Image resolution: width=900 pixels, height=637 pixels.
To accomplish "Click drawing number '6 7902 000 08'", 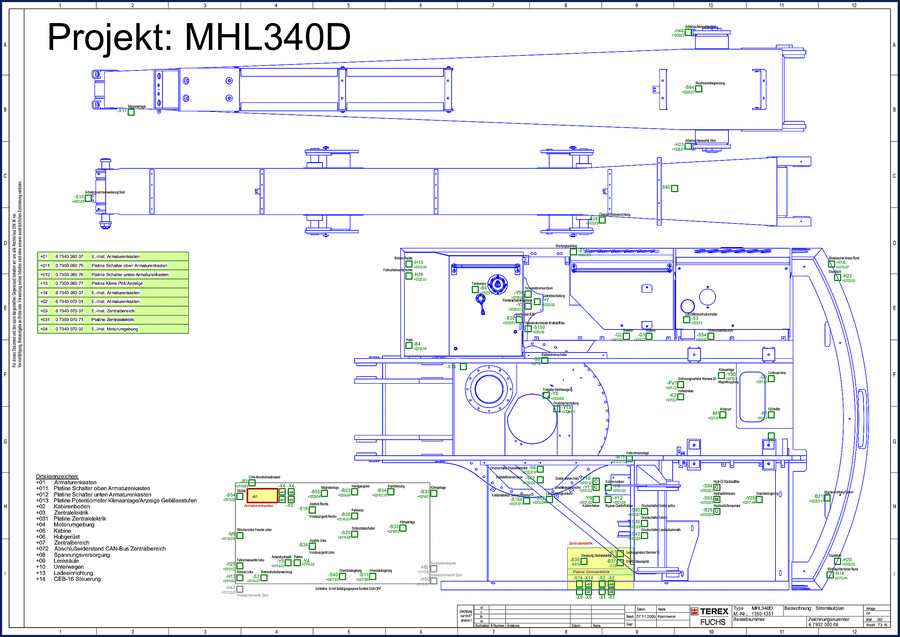I will pos(823,624).
